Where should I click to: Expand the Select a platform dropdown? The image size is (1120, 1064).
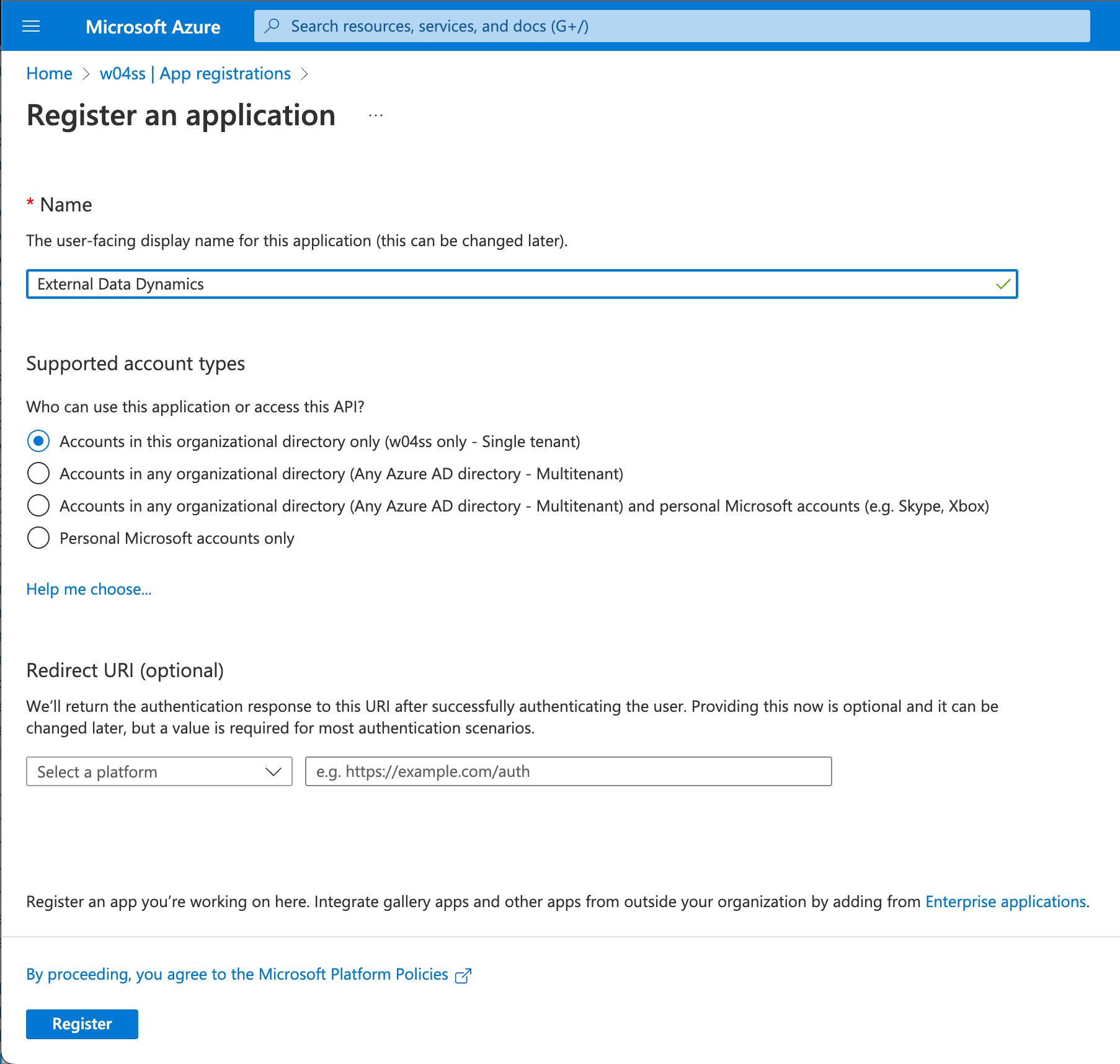coord(159,772)
